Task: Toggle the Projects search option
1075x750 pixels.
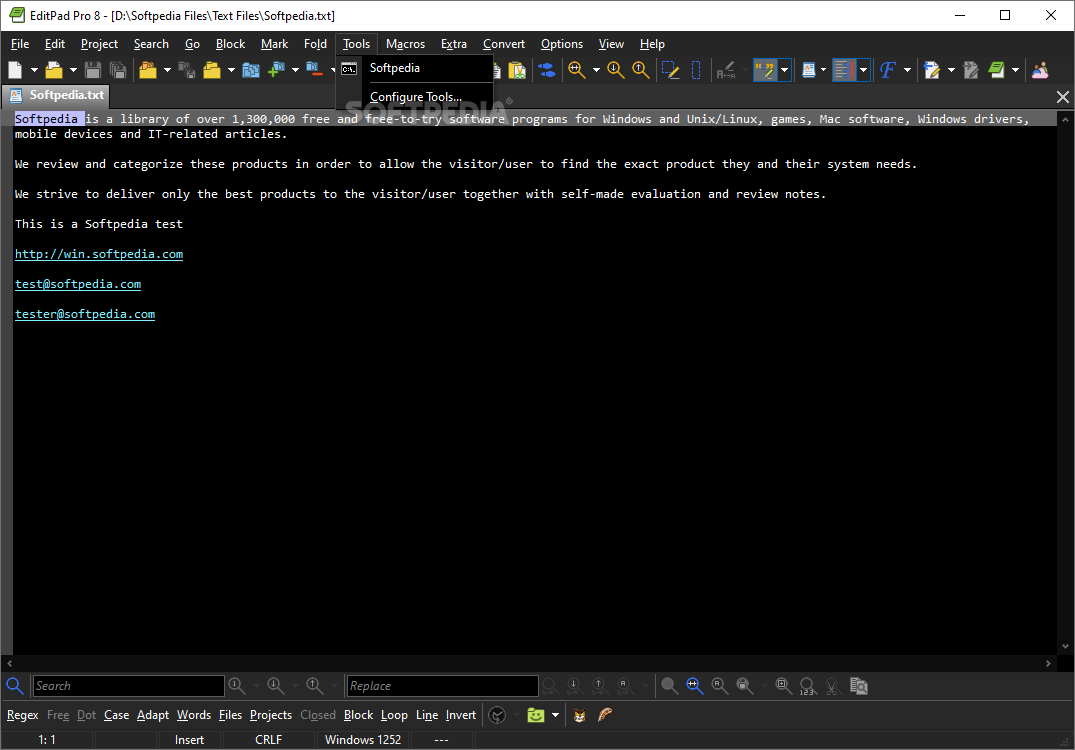Action: pos(271,715)
